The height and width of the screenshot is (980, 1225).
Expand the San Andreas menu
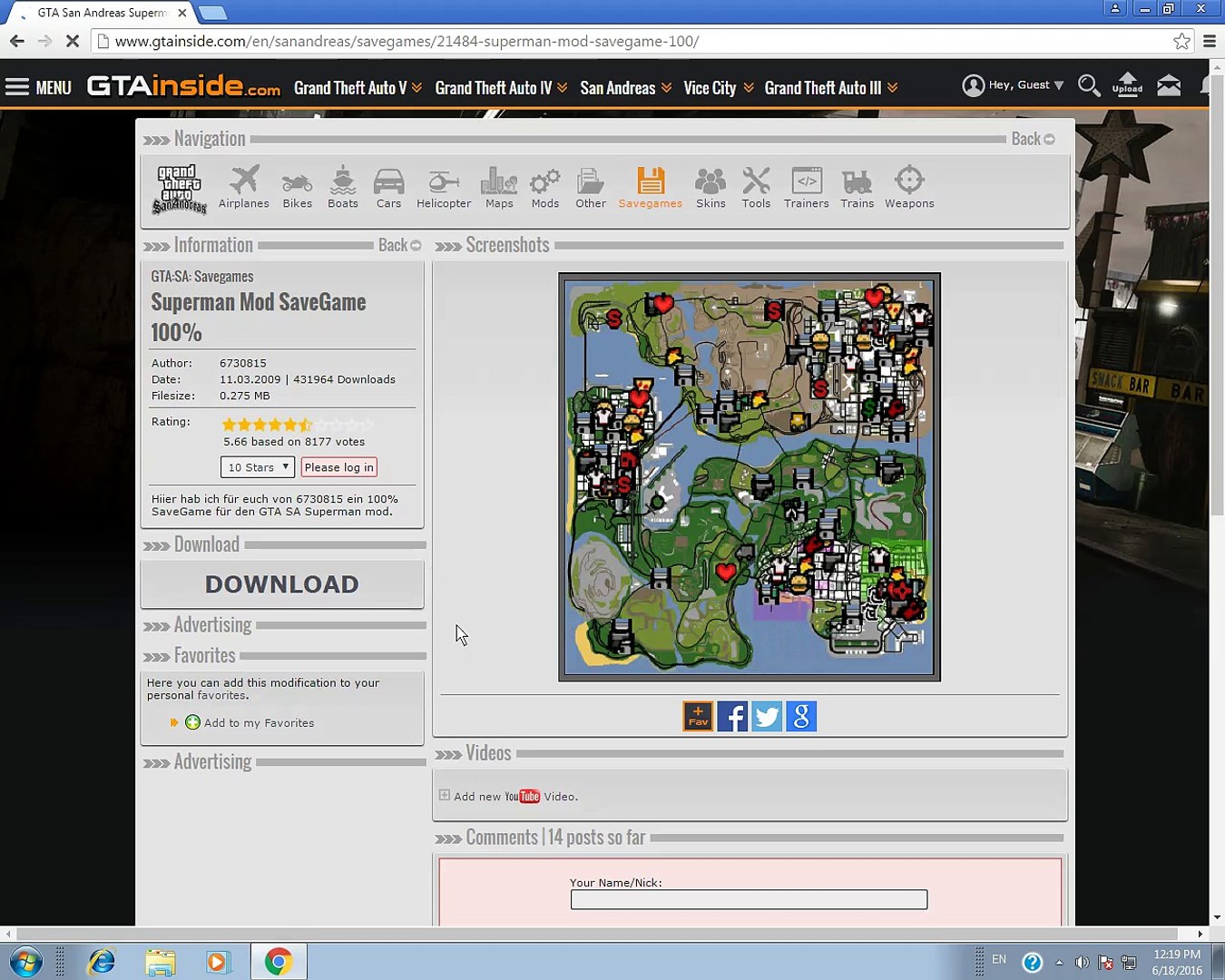[626, 88]
